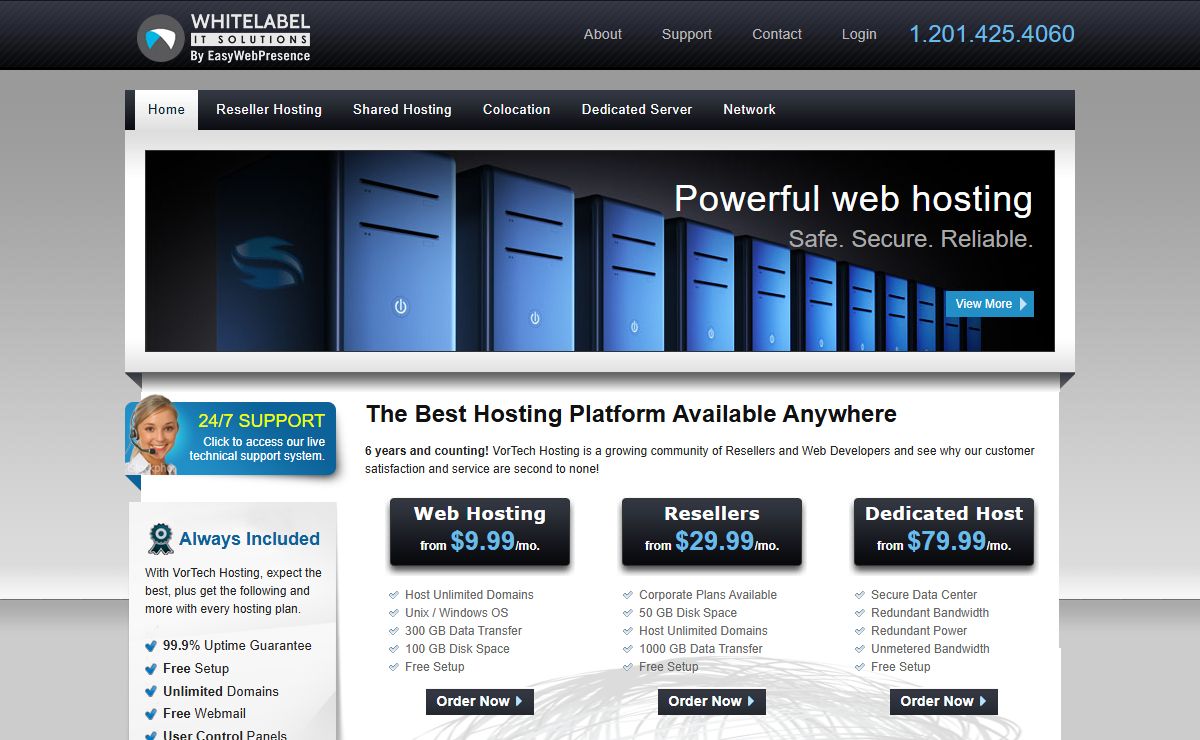Click the Redundant Power feature
This screenshot has width=1200, height=740.
(919, 631)
